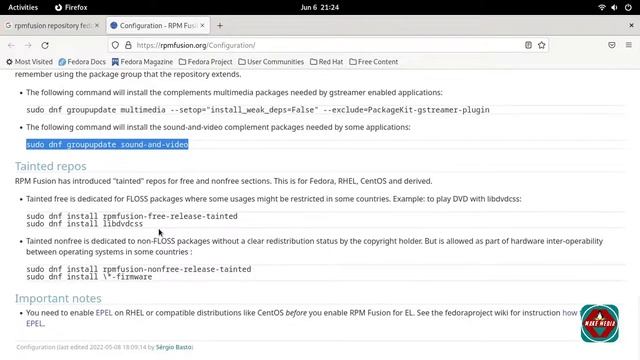640x360 pixels.
Task: Click the groupupdate multimedia command line
Action: coord(258,110)
